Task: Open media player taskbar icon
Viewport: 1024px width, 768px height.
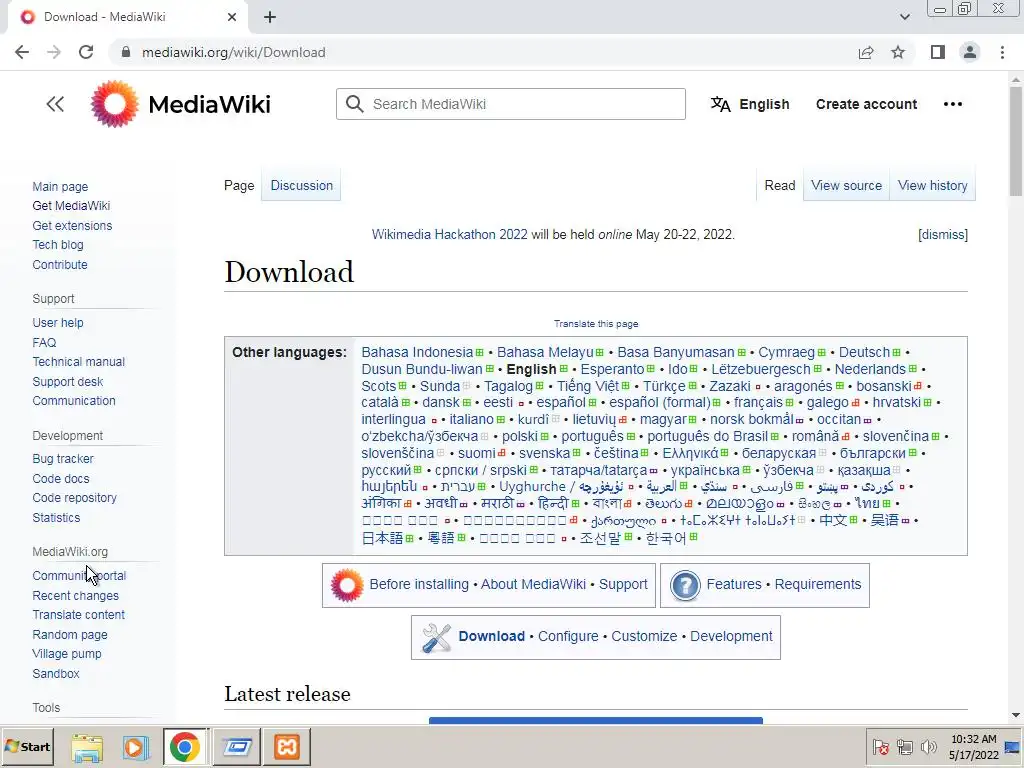Action: pyautogui.click(x=136, y=747)
